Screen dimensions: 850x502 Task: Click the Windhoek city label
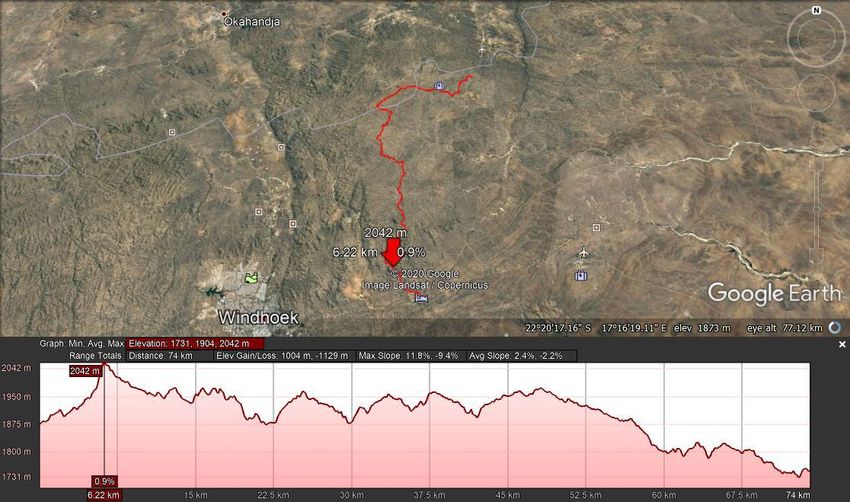(258, 317)
